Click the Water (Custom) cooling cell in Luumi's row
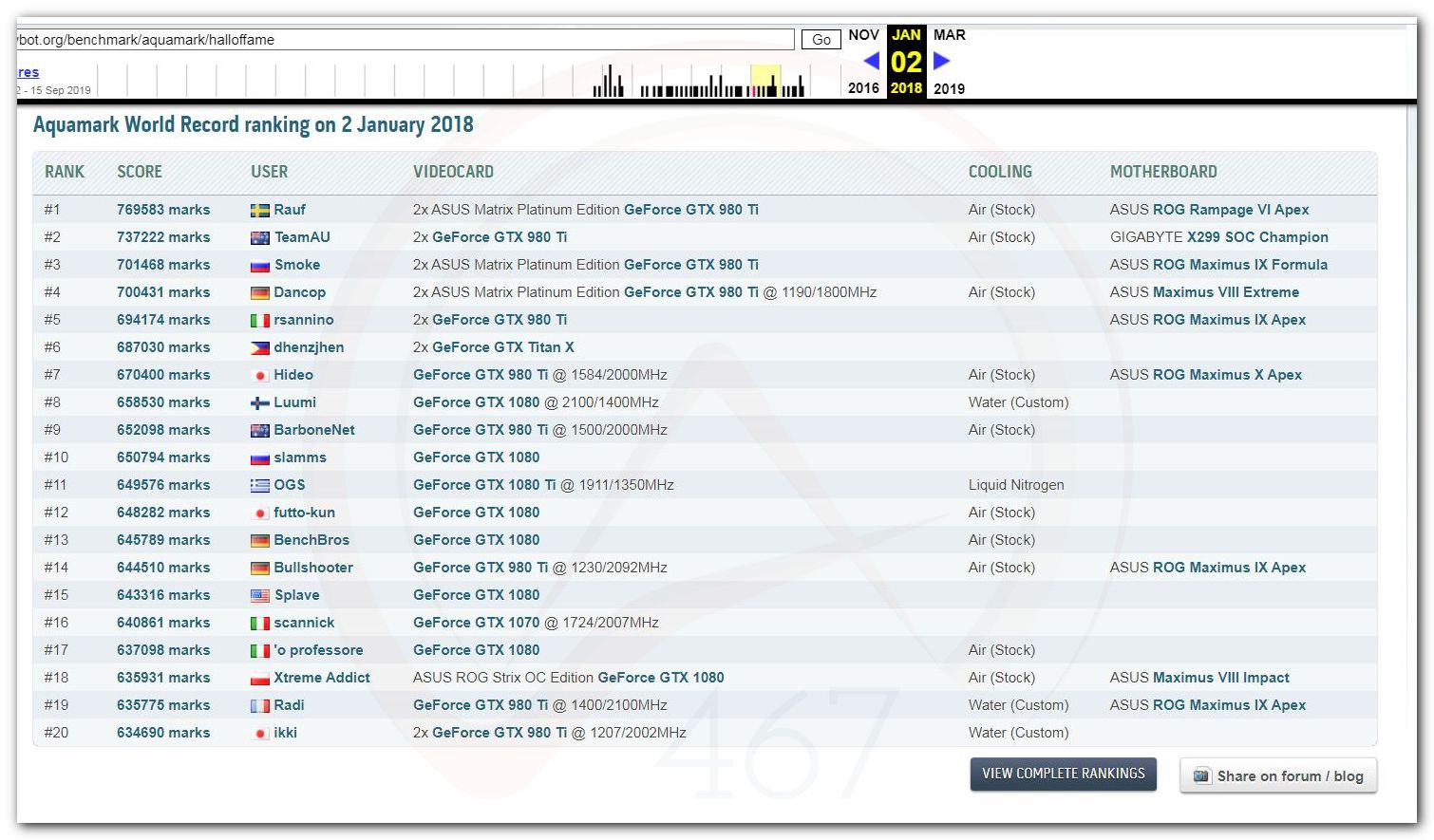Screen dimensions: 1434x840 pyautogui.click(x=1018, y=402)
